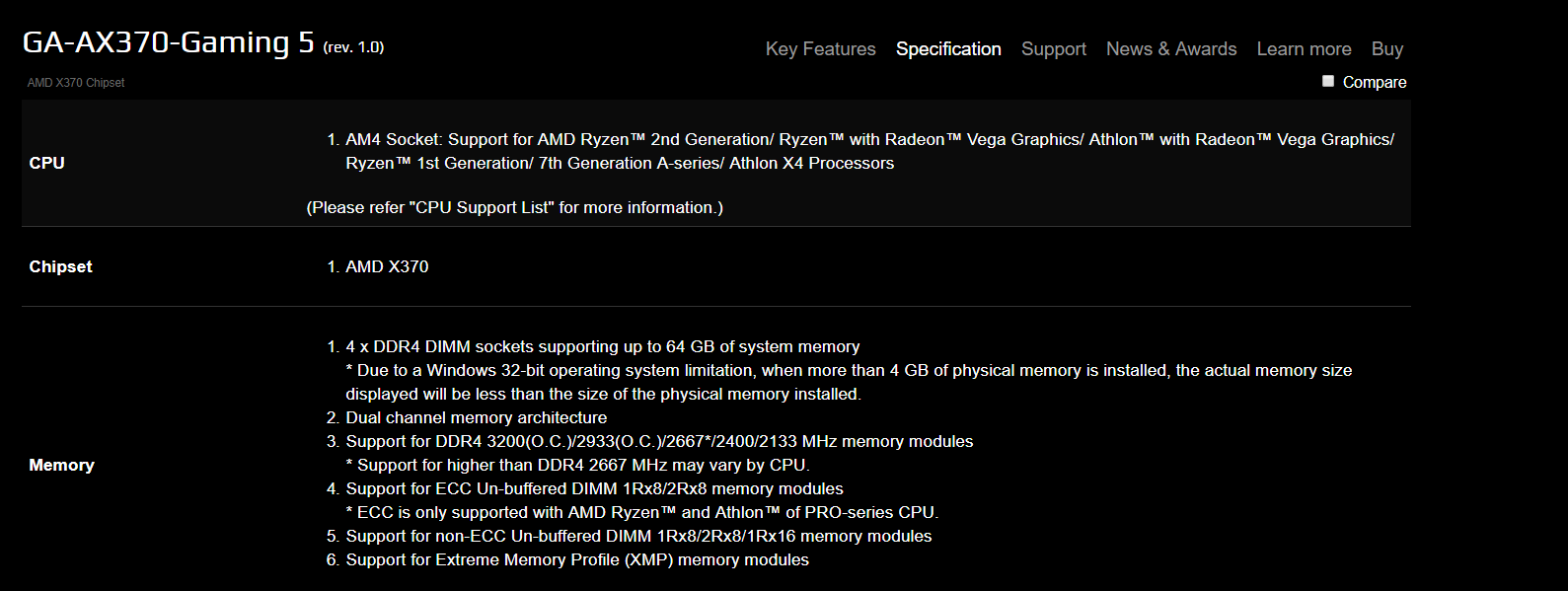Click the AMD X370 Chipset subtitle
This screenshot has width=1568, height=591.
click(x=76, y=83)
